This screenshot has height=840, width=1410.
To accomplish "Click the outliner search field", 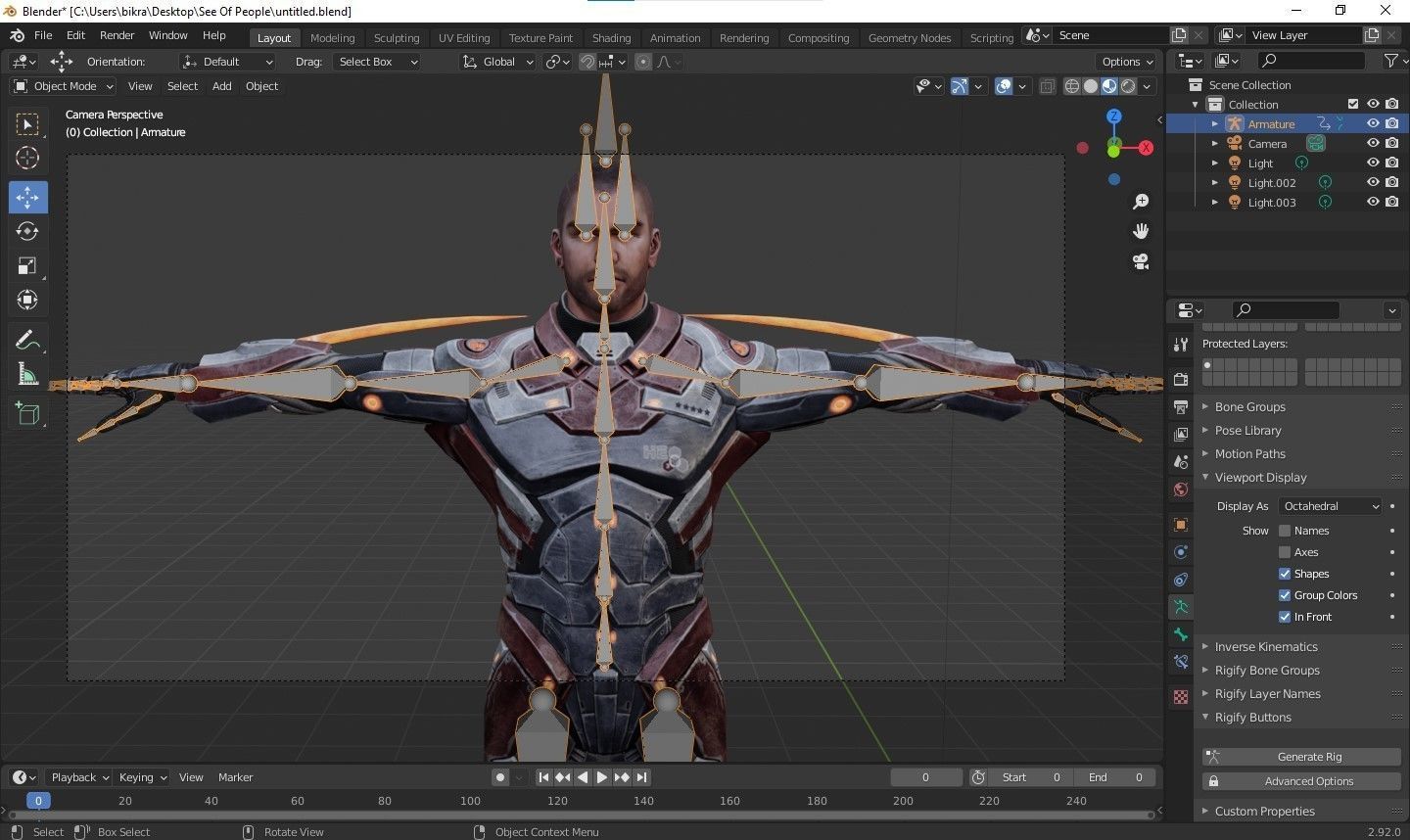I will [x=1311, y=61].
